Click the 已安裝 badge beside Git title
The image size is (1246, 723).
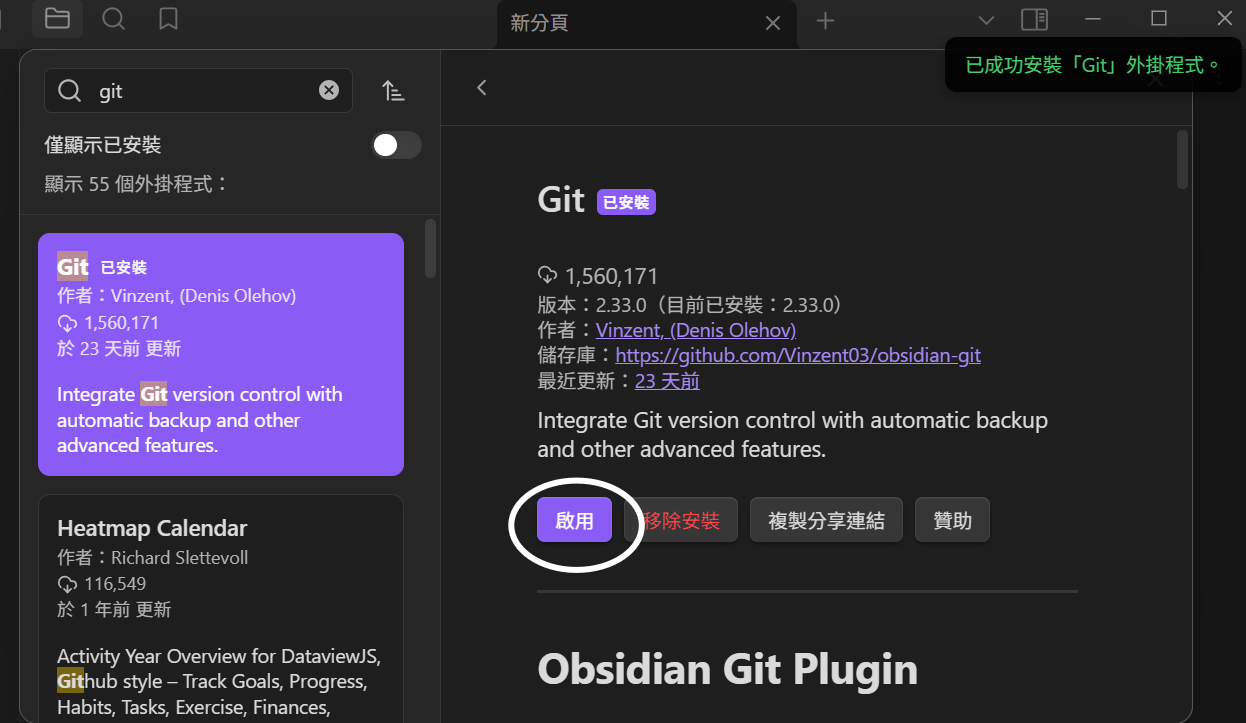click(626, 202)
